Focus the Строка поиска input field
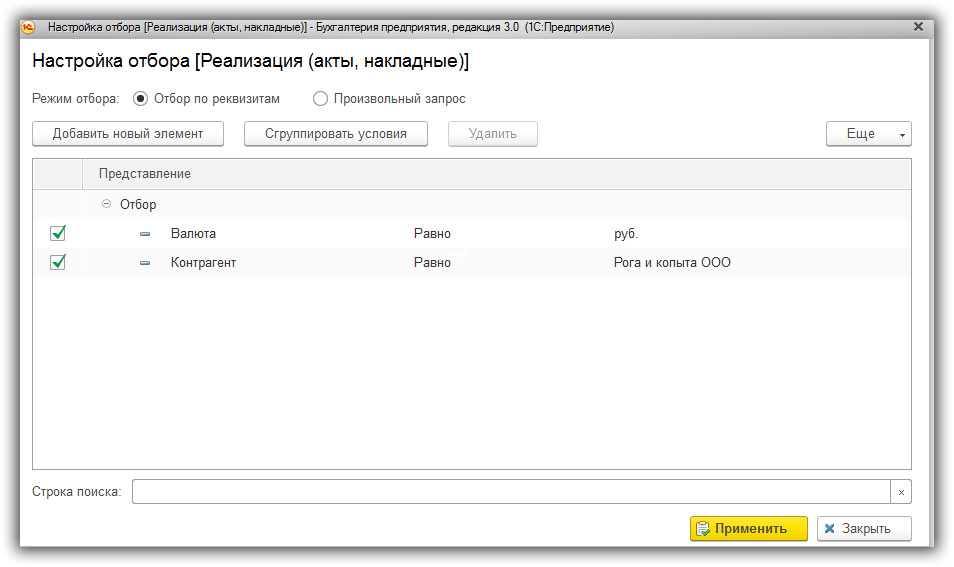Image resolution: width=954 pixels, height=567 pixels. tap(510, 492)
